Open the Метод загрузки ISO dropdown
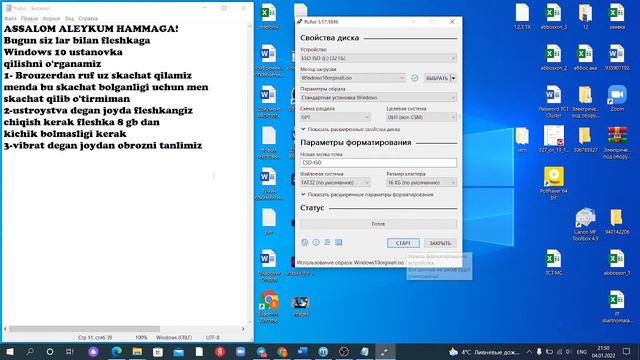 click(353, 78)
